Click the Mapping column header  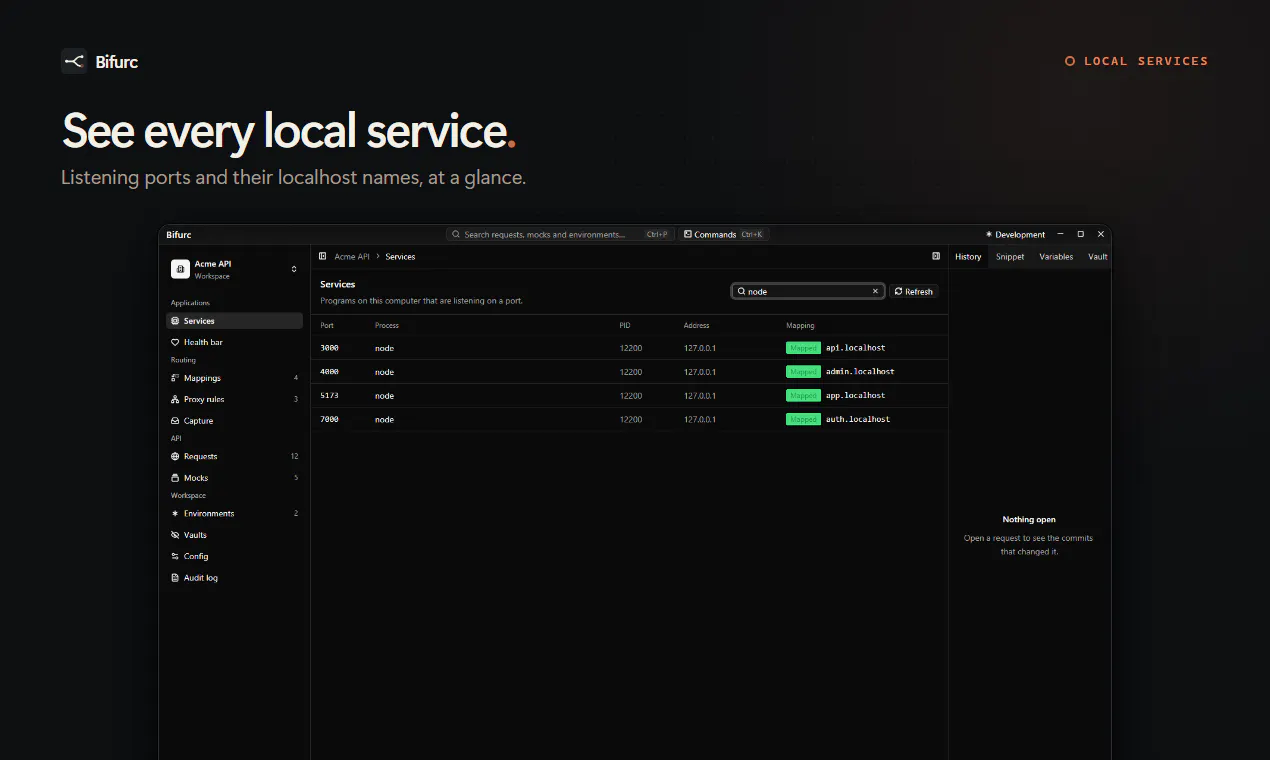pos(801,325)
